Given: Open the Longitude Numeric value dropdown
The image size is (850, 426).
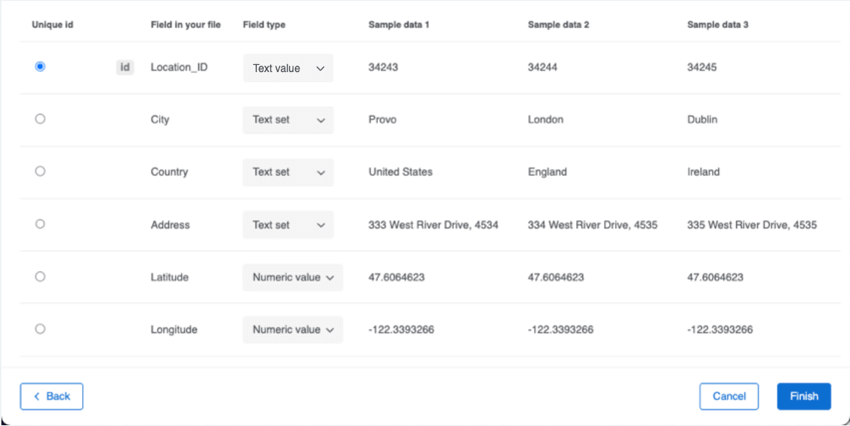Looking at the screenshot, I should tap(292, 329).
